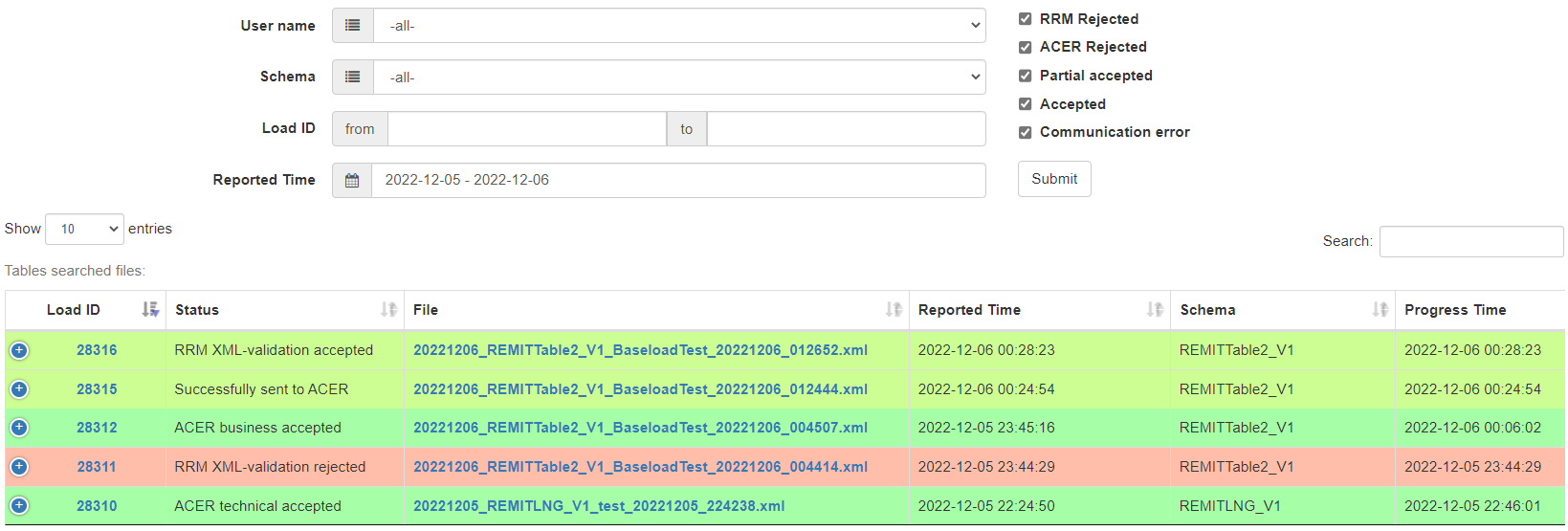Expand row details for Load ID 28316
This screenshot has height=531, width=1568.
(x=19, y=350)
